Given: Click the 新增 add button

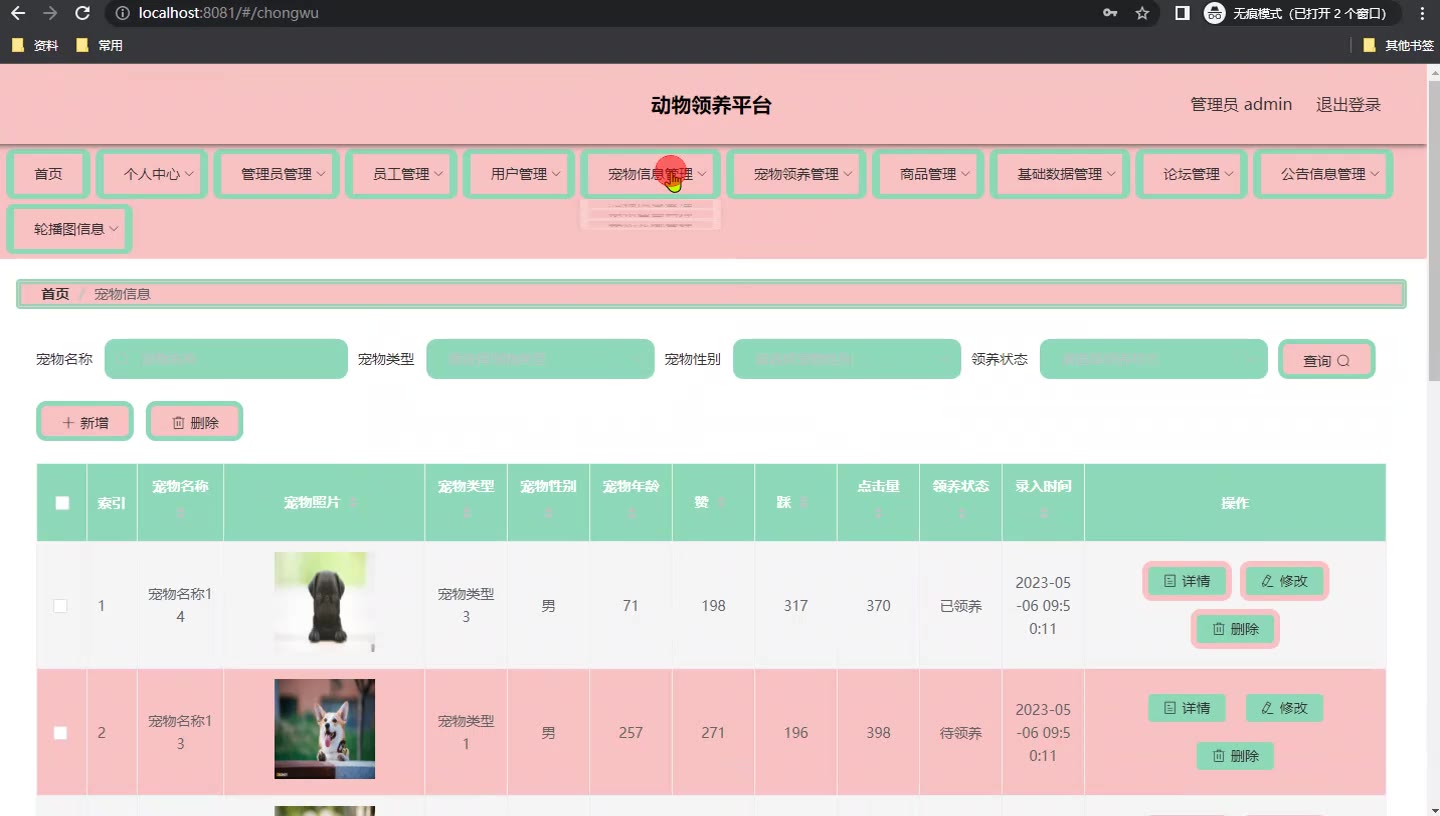Looking at the screenshot, I should pos(85,422).
